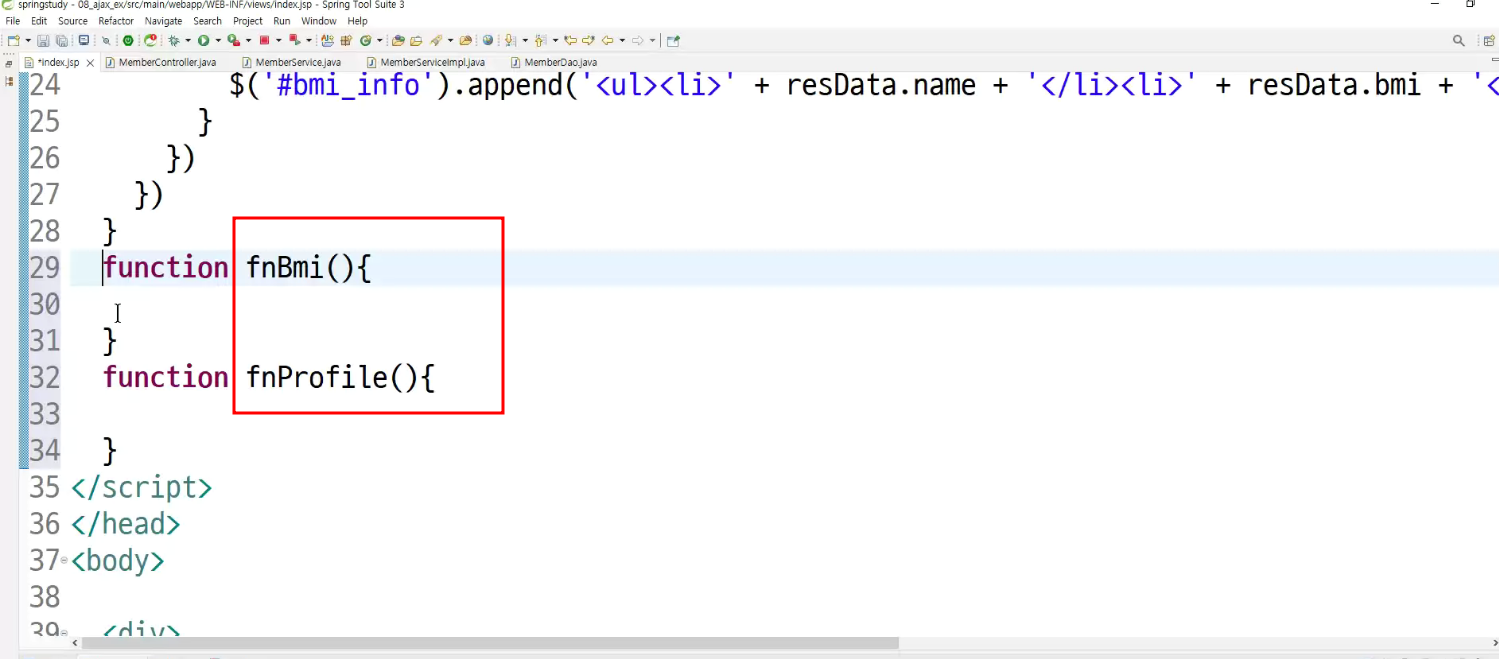Screen dimensions: 1499x659
Task: Open the Edit menu
Action: tap(39, 21)
